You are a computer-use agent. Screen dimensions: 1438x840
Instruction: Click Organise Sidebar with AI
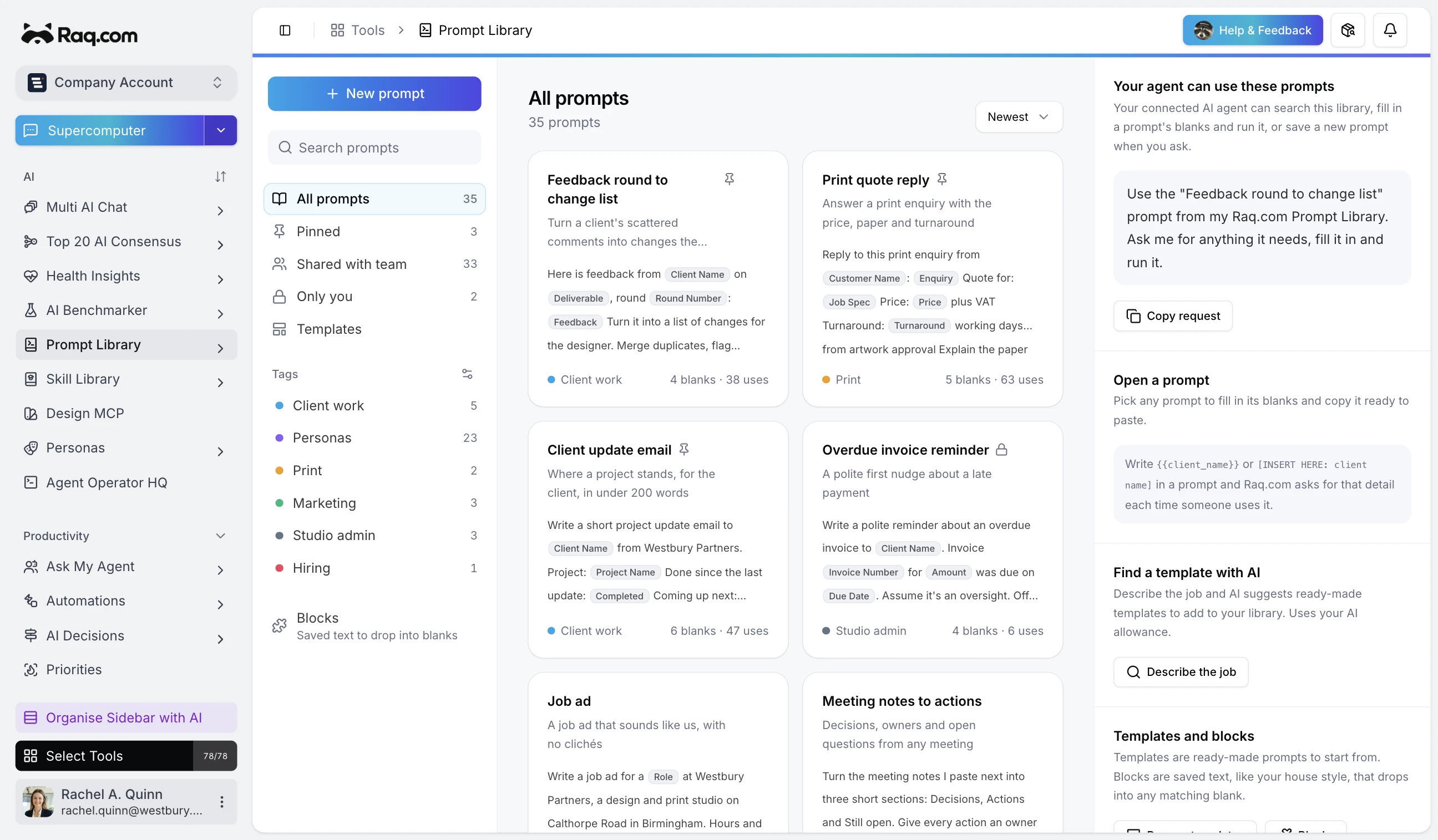click(x=126, y=717)
